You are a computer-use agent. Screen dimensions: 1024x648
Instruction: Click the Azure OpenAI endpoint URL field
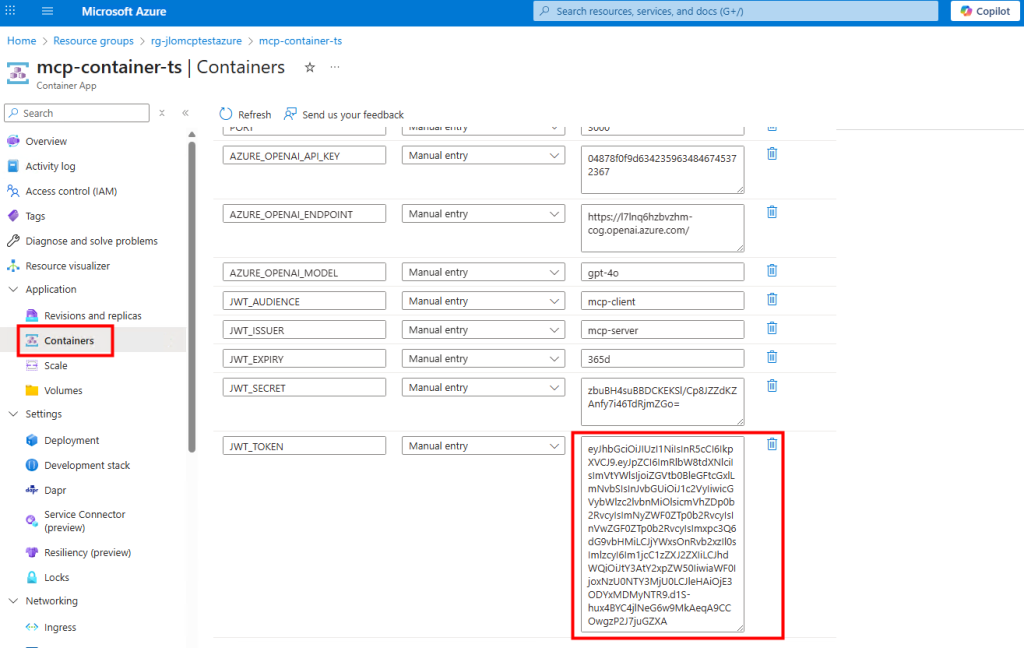coord(662,228)
